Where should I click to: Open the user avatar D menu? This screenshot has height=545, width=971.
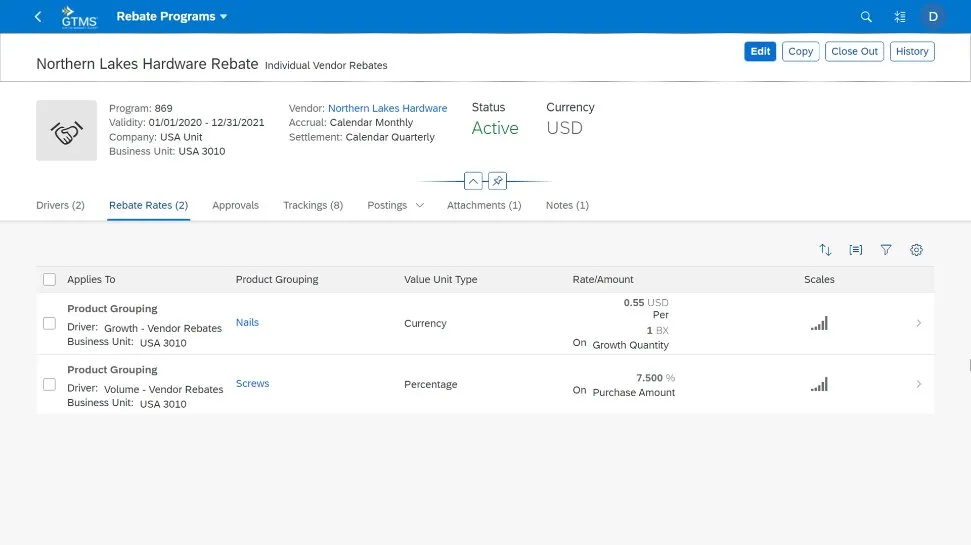934,17
